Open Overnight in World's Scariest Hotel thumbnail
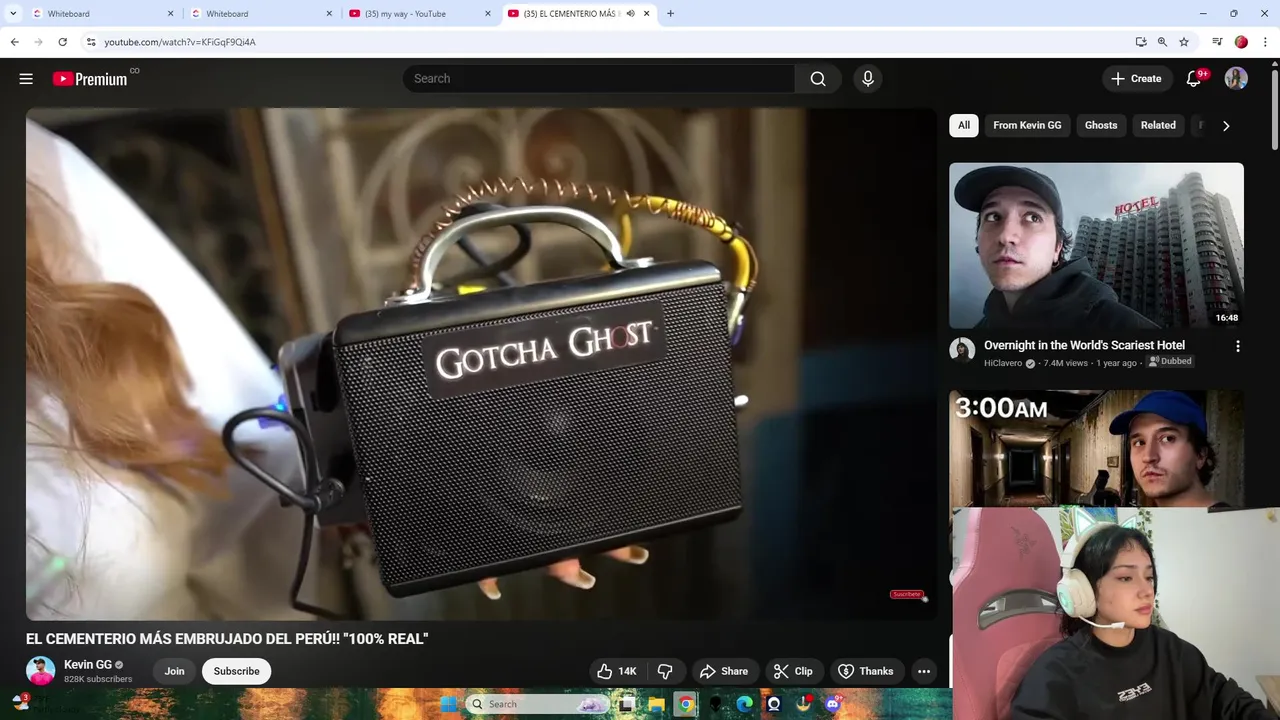The width and height of the screenshot is (1280, 720). click(x=1096, y=246)
